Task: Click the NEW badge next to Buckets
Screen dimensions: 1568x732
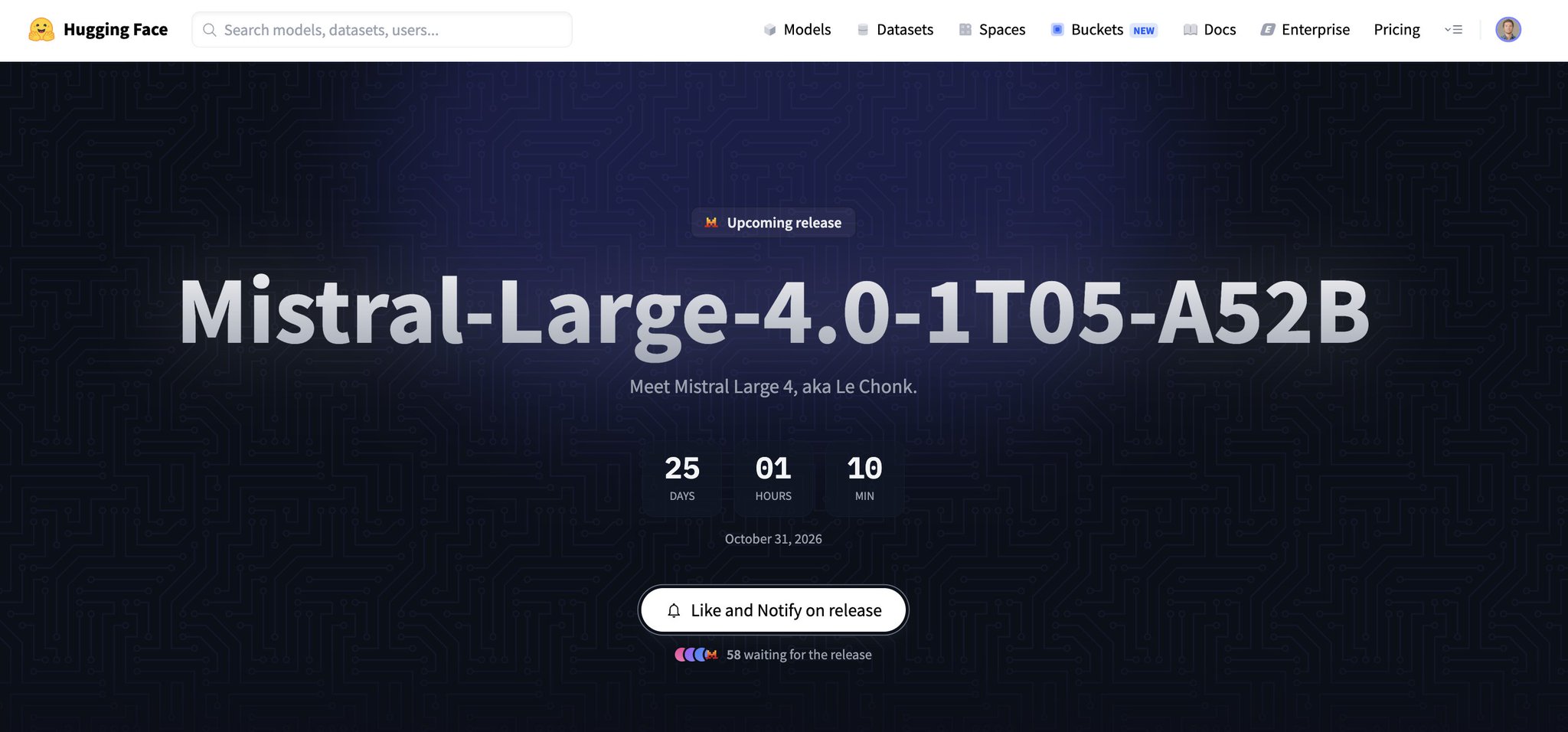Action: [x=1144, y=31]
